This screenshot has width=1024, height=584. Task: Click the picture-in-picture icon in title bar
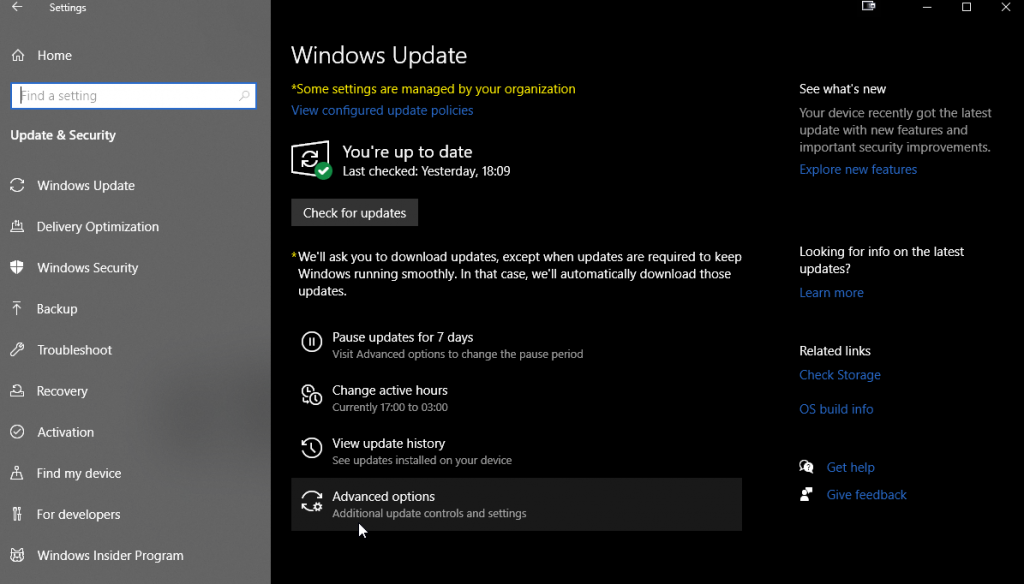869,7
